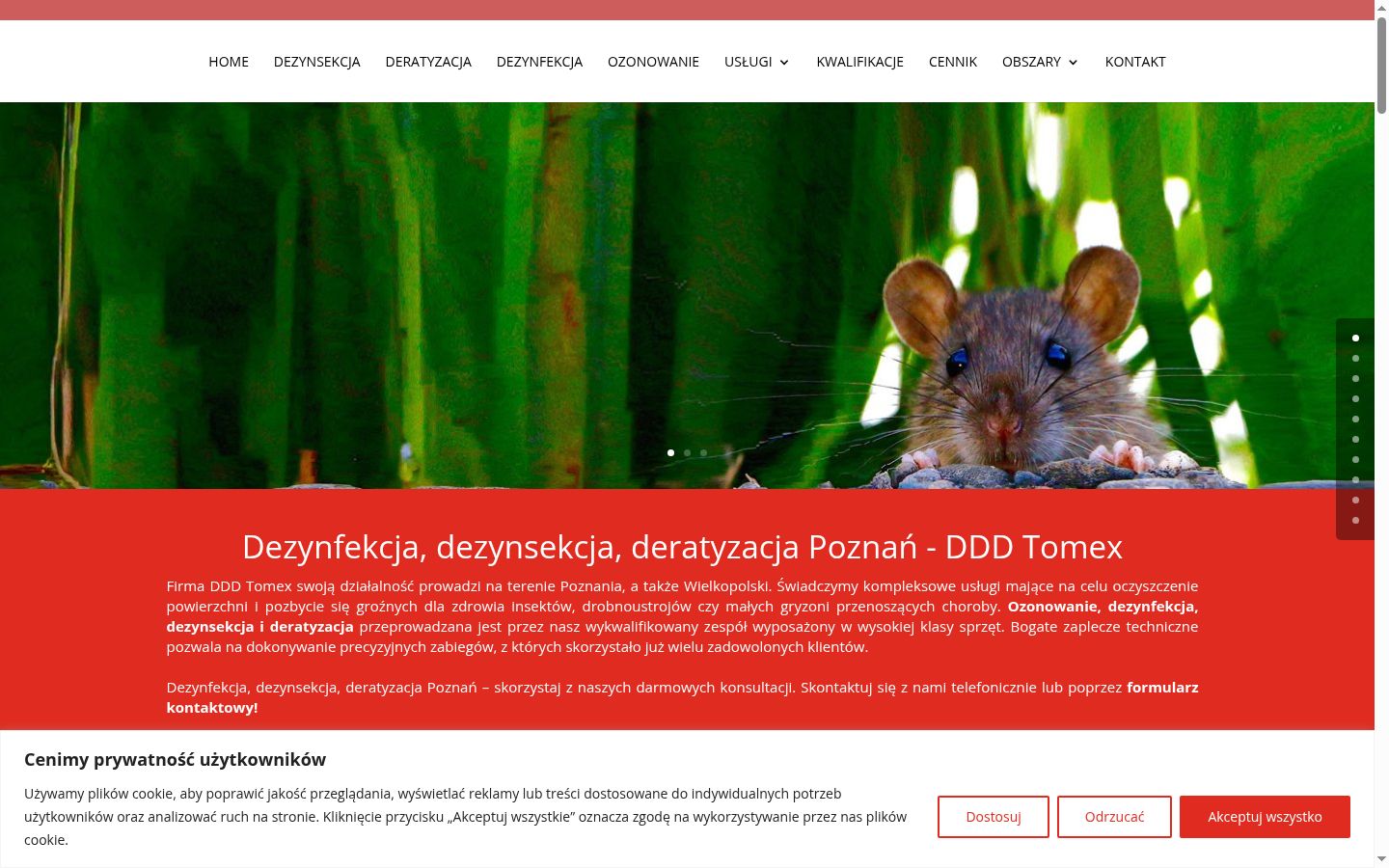Click the bold text 'Ozonowanie, dezynfekcja, dezynsekcja i deratyzacja'
1389x868 pixels.
coord(682,616)
